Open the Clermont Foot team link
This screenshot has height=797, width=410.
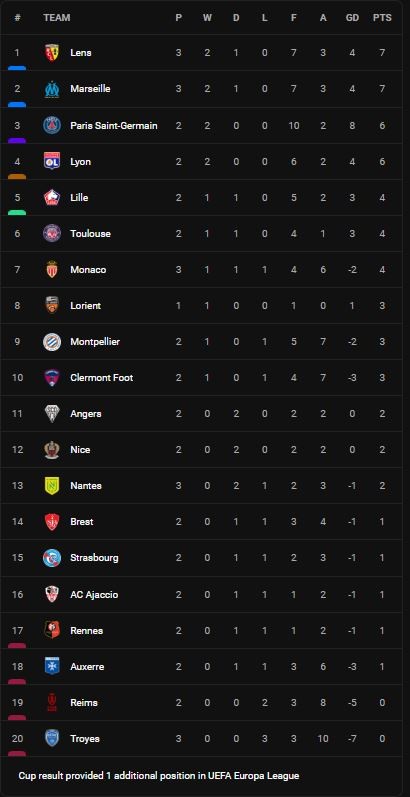(102, 378)
